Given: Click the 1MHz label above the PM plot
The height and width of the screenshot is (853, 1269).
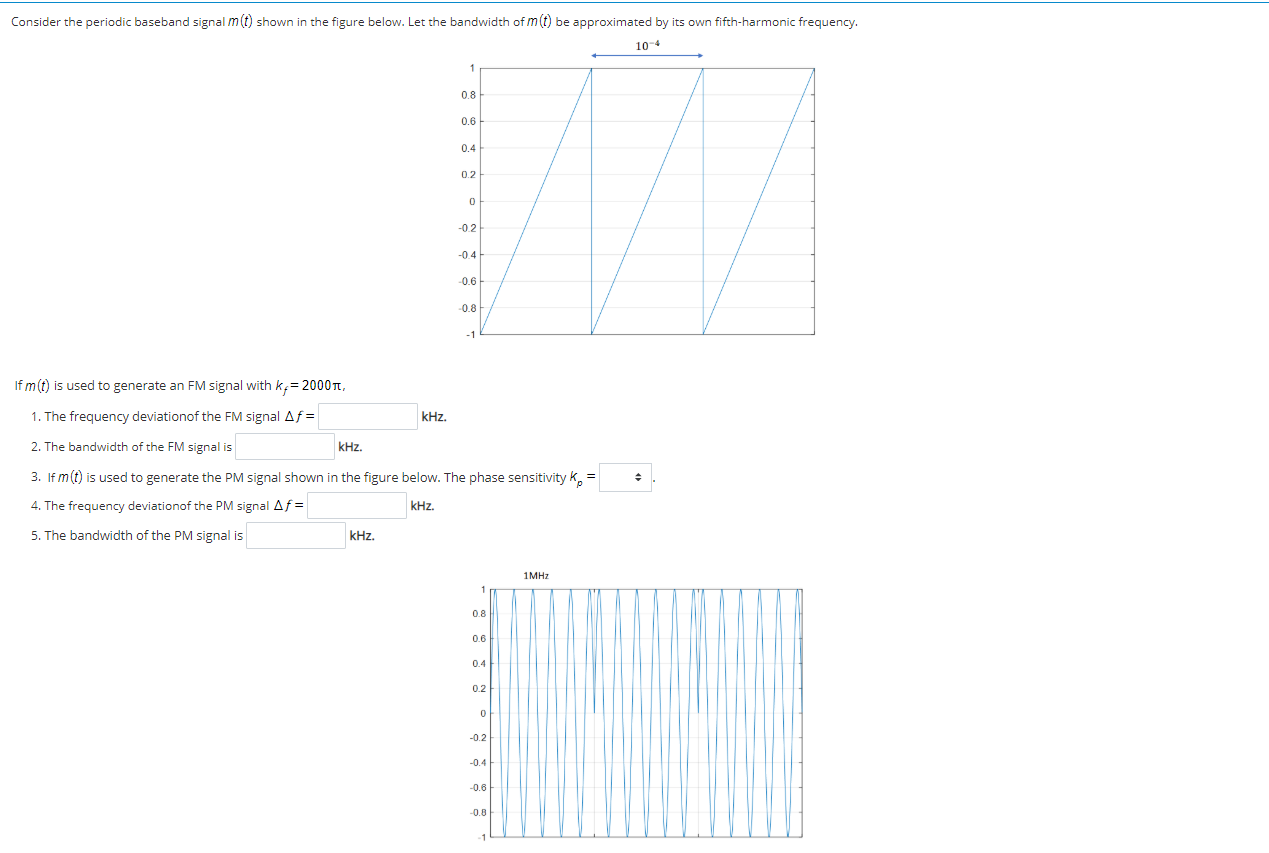Looking at the screenshot, I should 535,575.
